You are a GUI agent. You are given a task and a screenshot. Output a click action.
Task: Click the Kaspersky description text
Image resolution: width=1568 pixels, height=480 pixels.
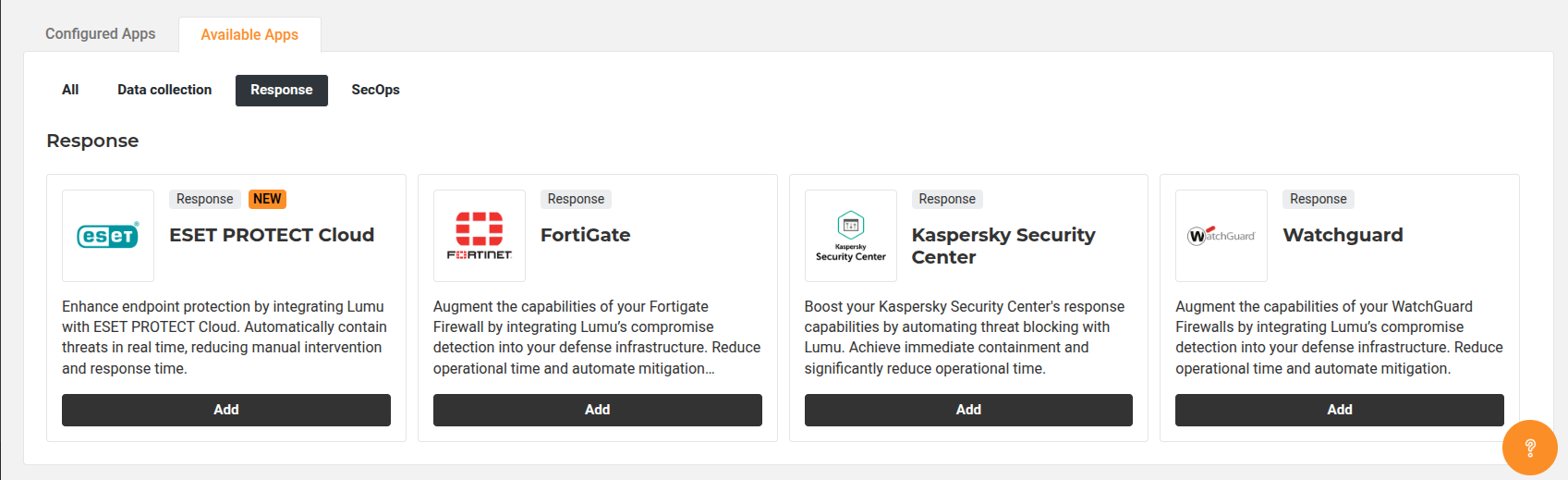(x=965, y=338)
